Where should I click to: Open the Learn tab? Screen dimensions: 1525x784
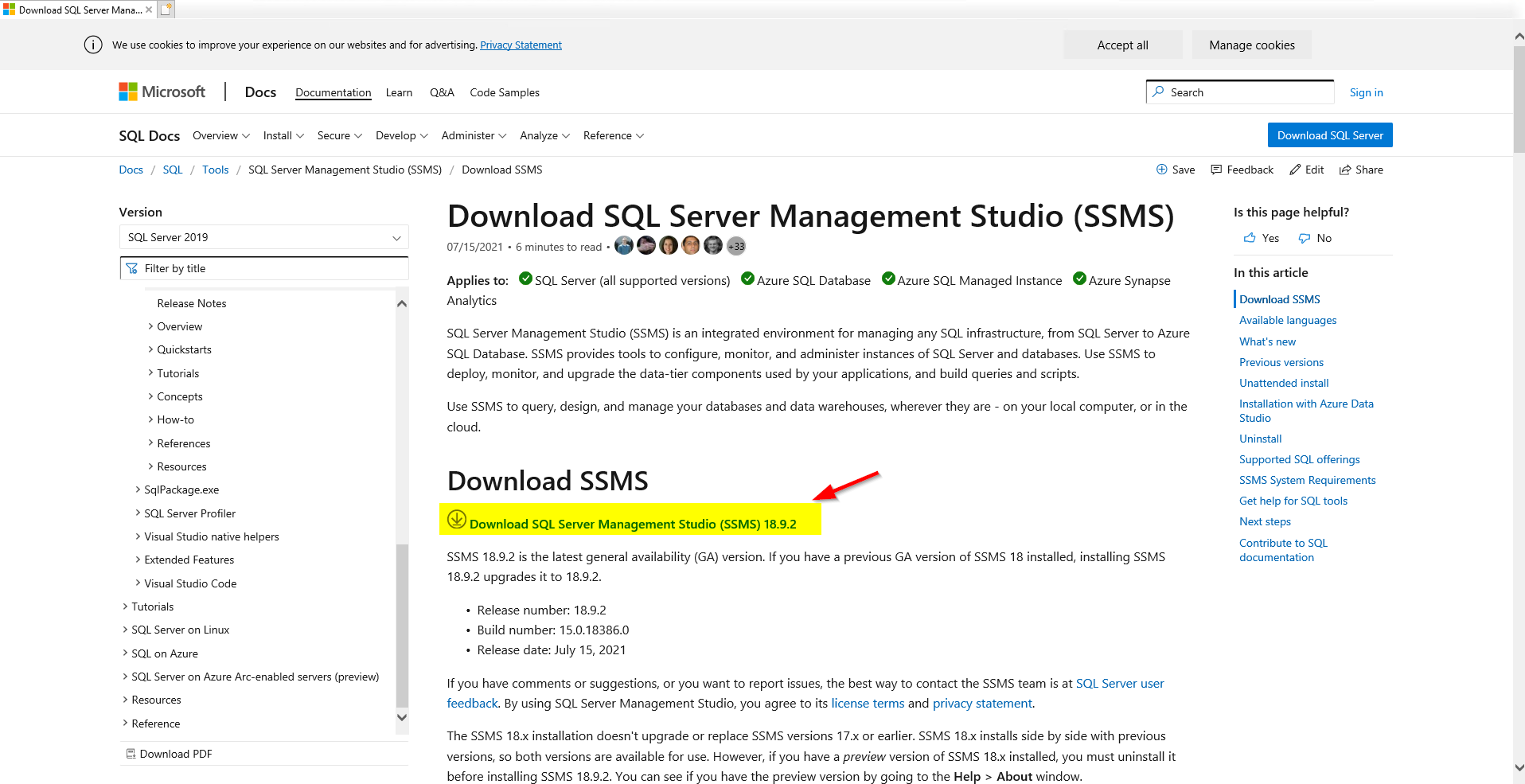pos(399,92)
